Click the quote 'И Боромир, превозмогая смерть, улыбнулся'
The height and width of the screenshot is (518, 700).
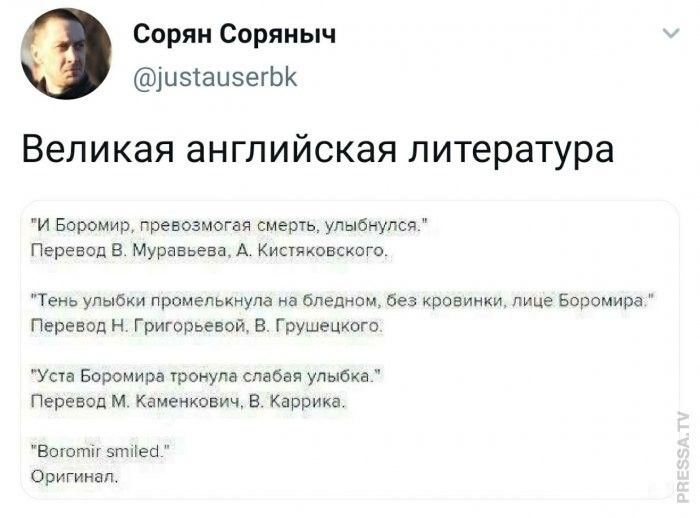(230, 224)
